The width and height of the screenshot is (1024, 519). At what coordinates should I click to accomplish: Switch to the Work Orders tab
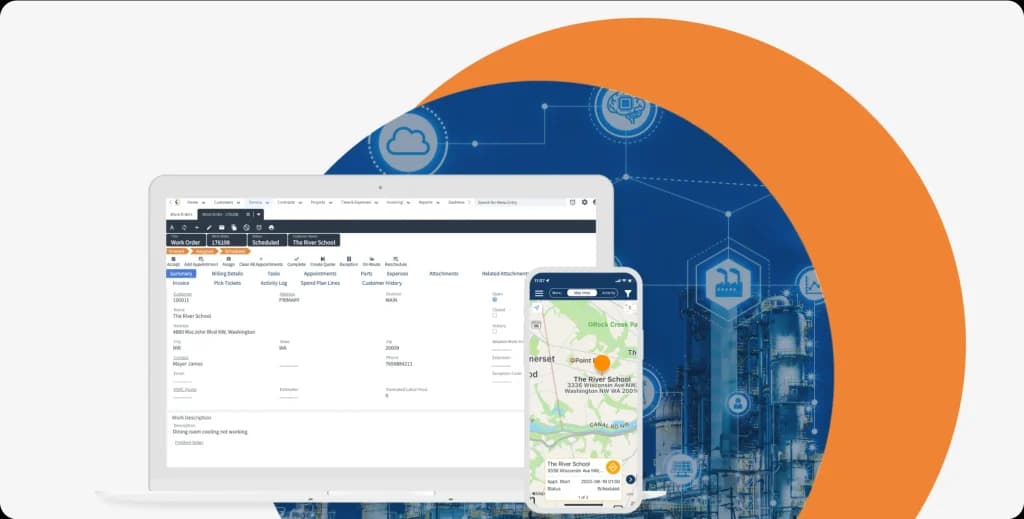tap(182, 214)
